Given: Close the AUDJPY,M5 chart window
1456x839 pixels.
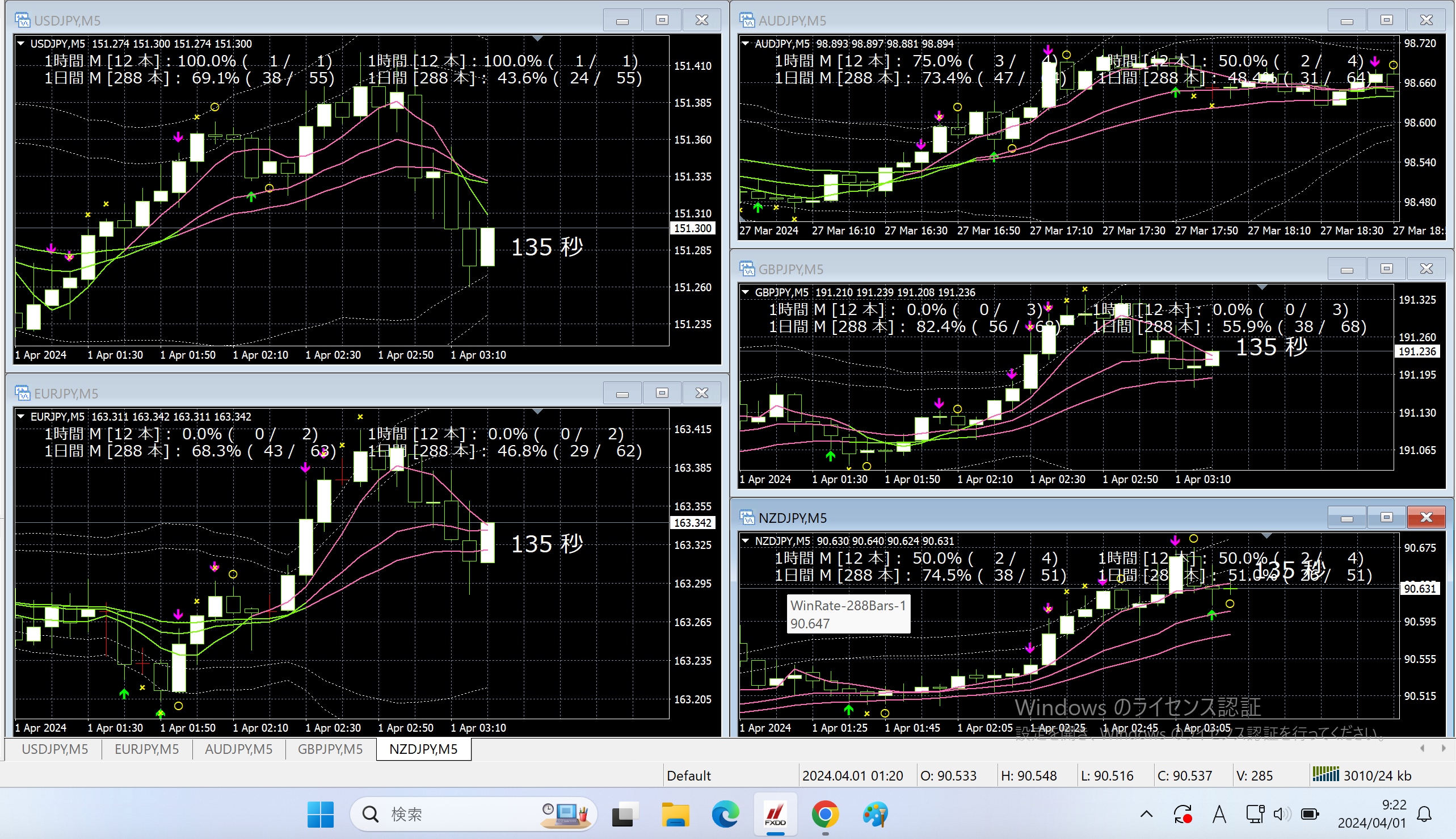Looking at the screenshot, I should [x=1426, y=20].
